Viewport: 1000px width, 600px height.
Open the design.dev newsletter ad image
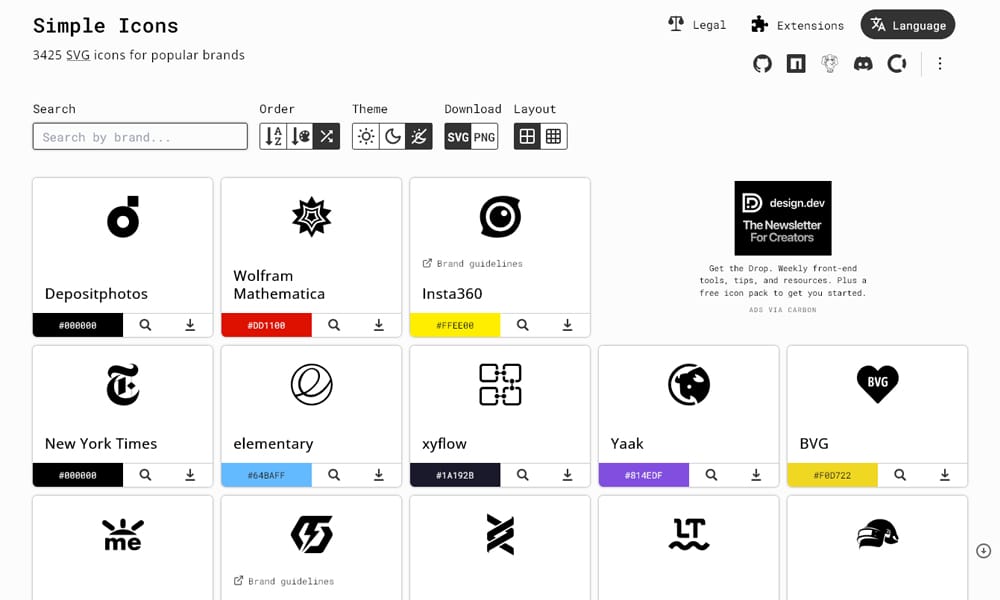[x=783, y=218]
